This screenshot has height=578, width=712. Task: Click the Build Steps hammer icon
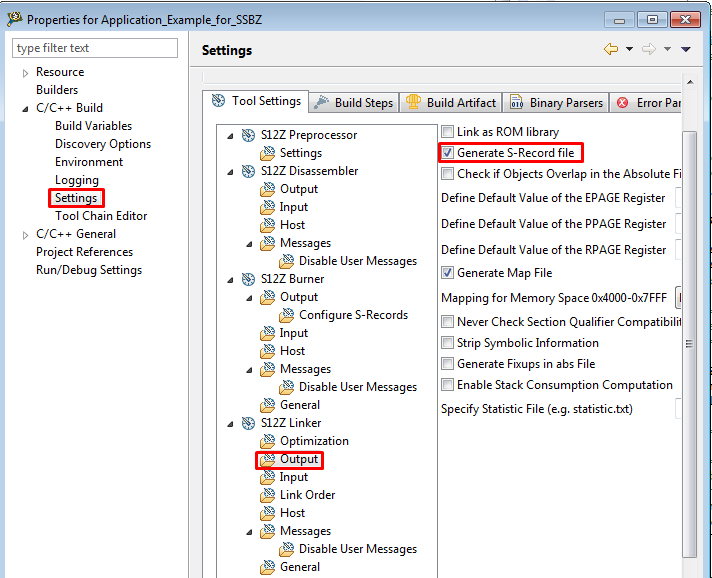click(321, 103)
